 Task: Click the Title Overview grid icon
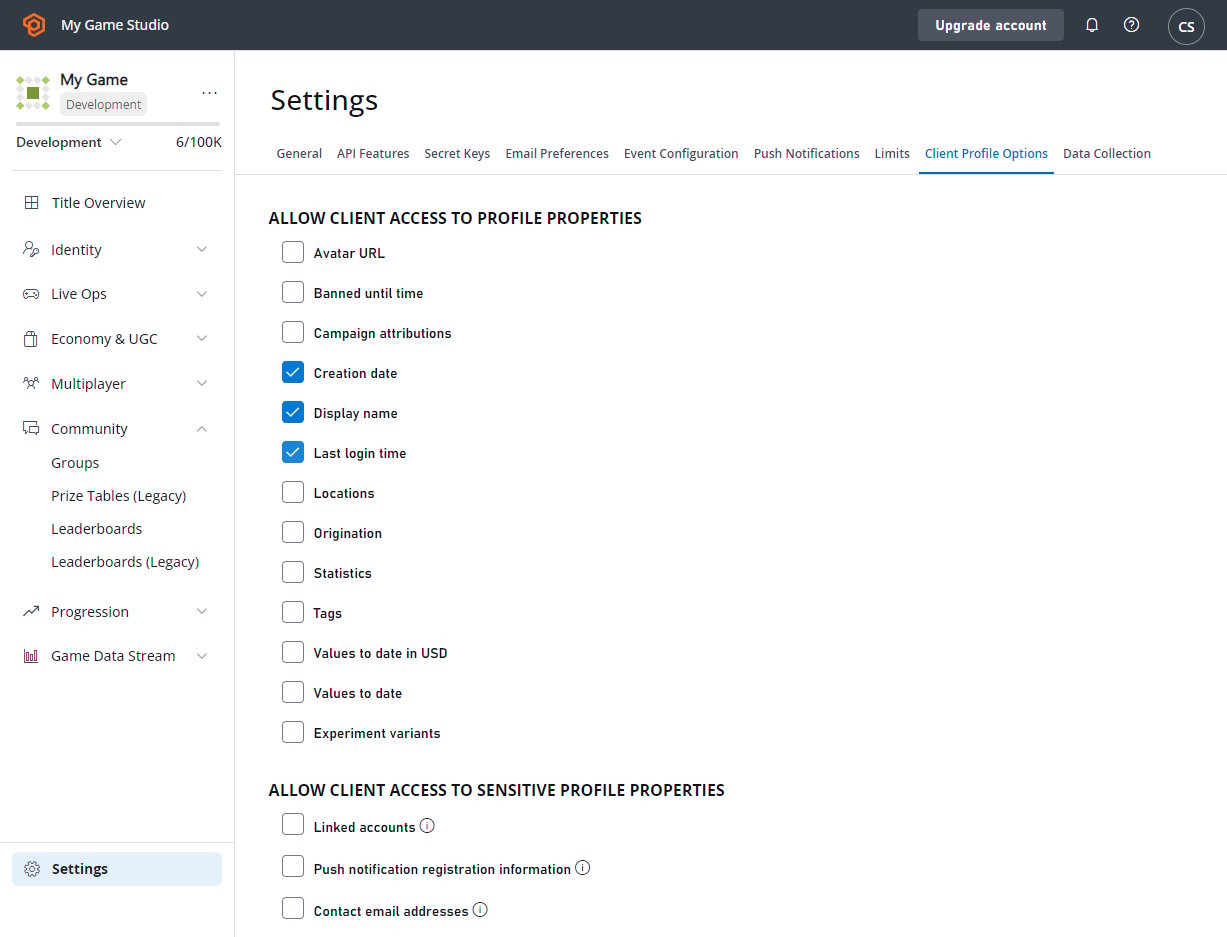coord(31,203)
